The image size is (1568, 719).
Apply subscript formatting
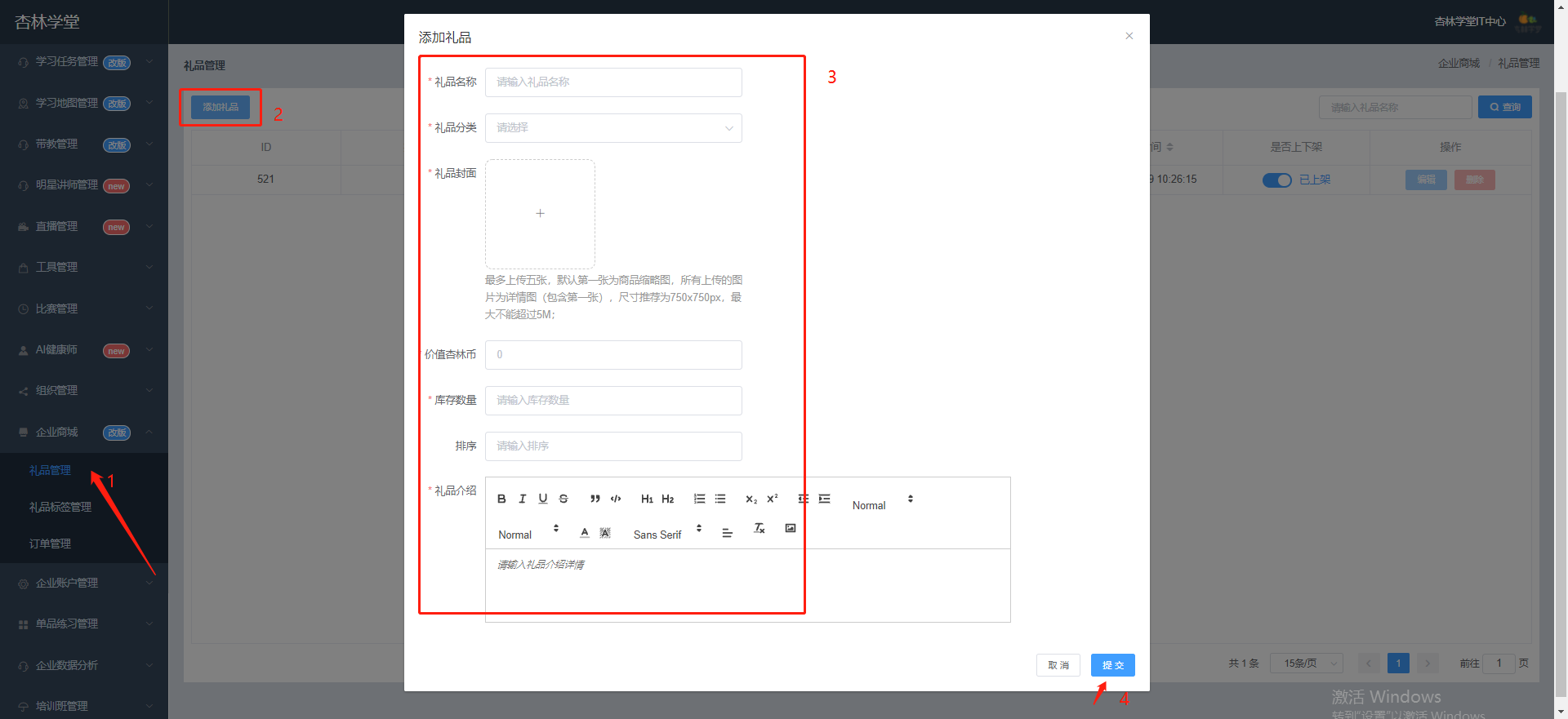[x=751, y=499]
